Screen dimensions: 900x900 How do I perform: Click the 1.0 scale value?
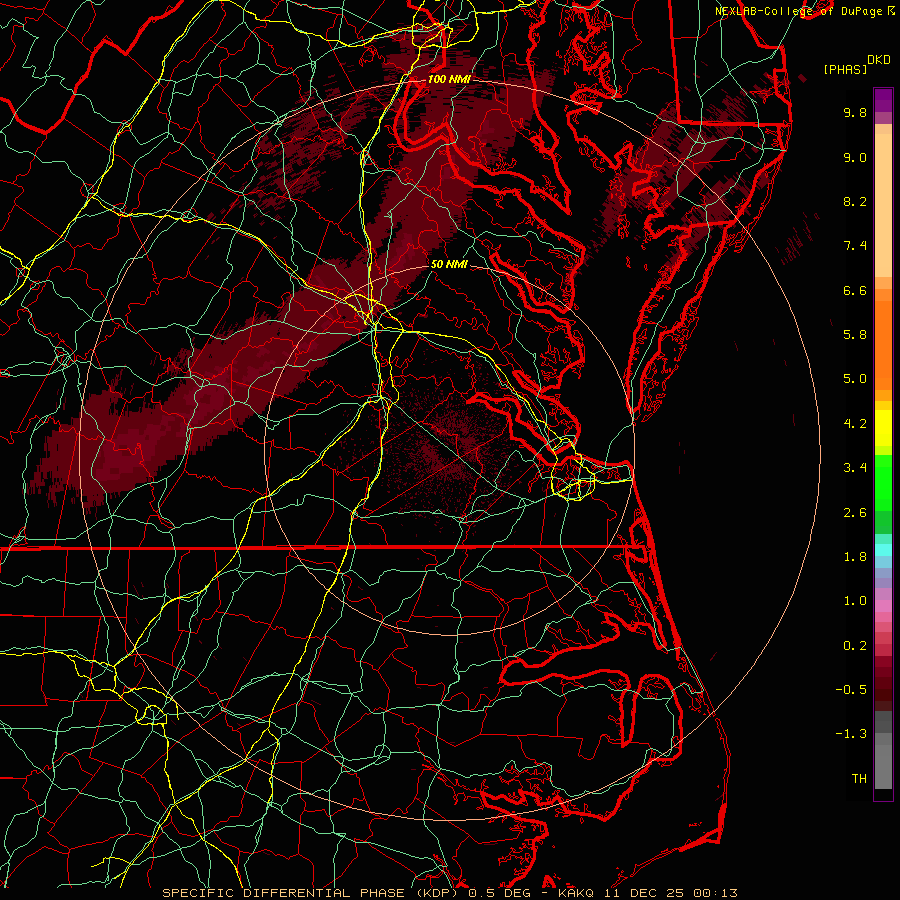tap(855, 601)
